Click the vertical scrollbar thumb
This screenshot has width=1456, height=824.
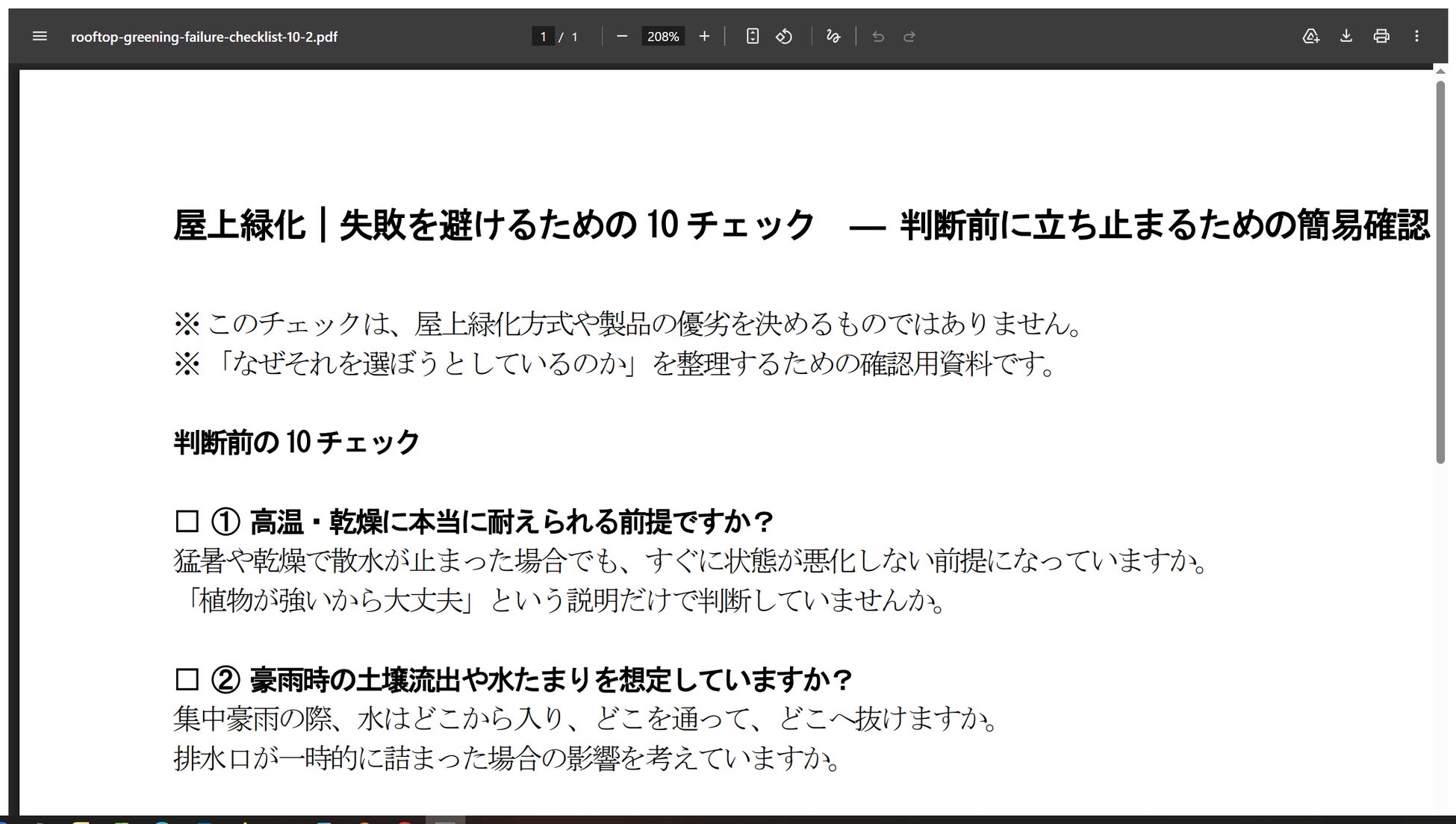click(1440, 272)
